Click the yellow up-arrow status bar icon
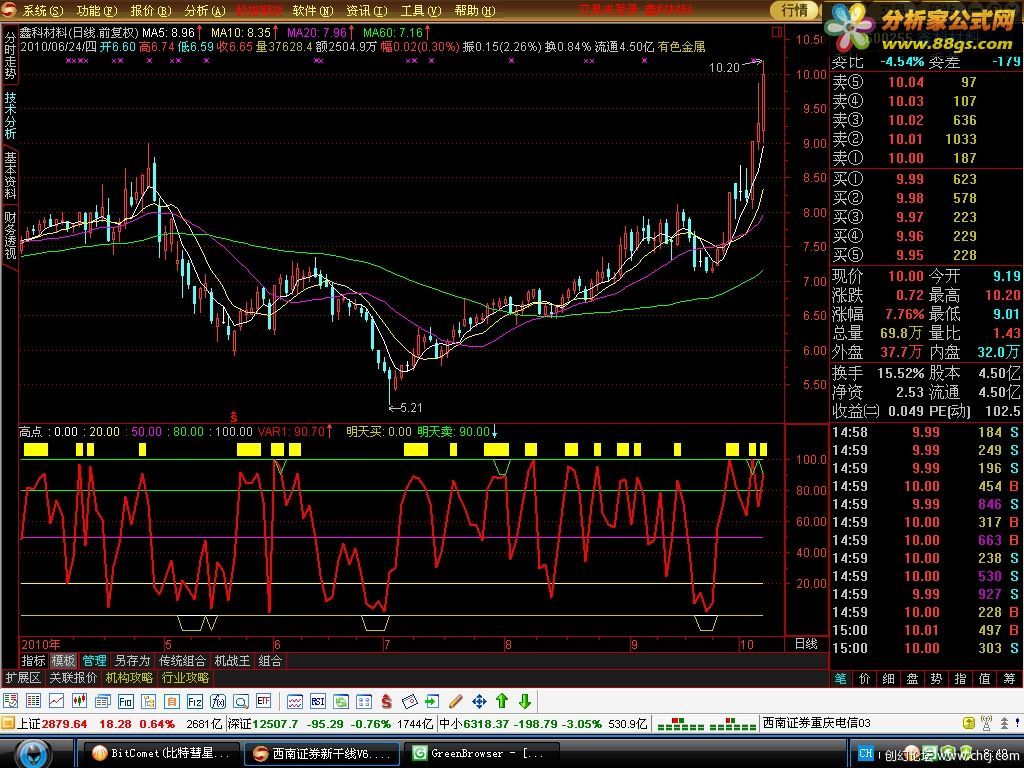This screenshot has width=1024, height=768. (969, 723)
